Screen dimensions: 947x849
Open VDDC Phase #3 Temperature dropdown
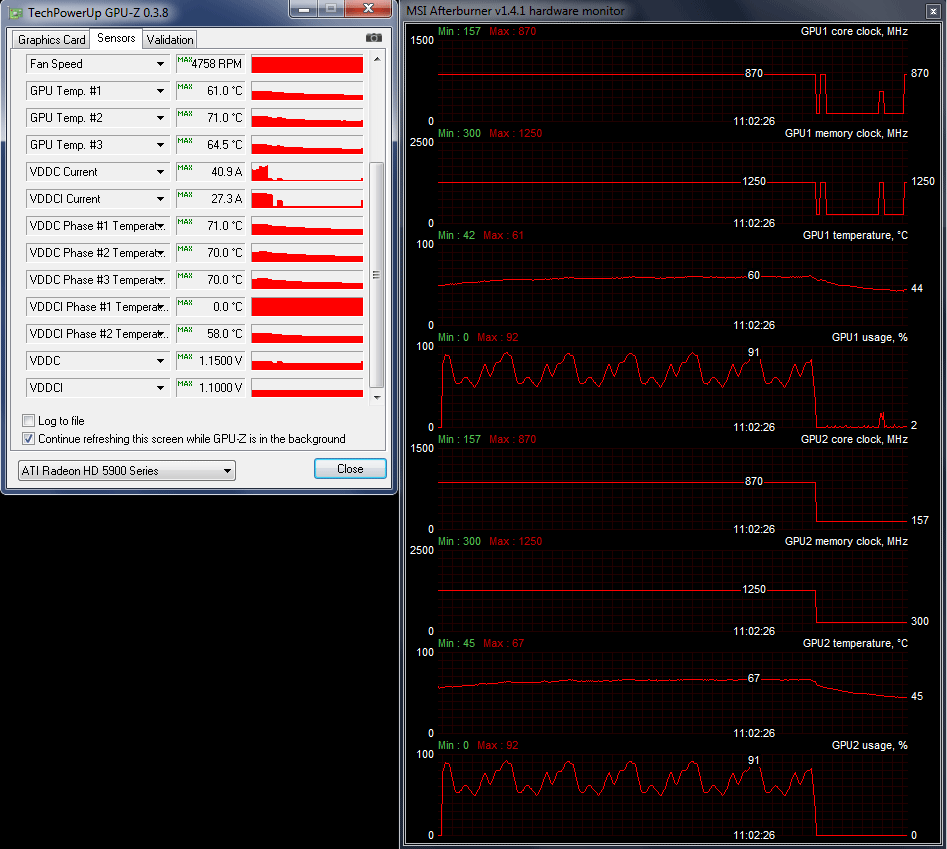[x=160, y=280]
